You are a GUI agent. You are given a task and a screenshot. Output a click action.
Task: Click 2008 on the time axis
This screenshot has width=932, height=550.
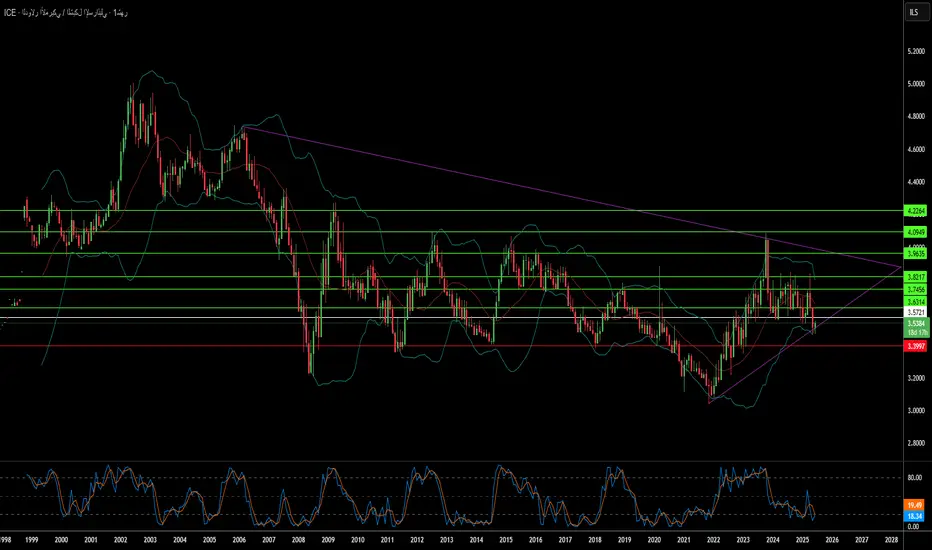[298, 540]
